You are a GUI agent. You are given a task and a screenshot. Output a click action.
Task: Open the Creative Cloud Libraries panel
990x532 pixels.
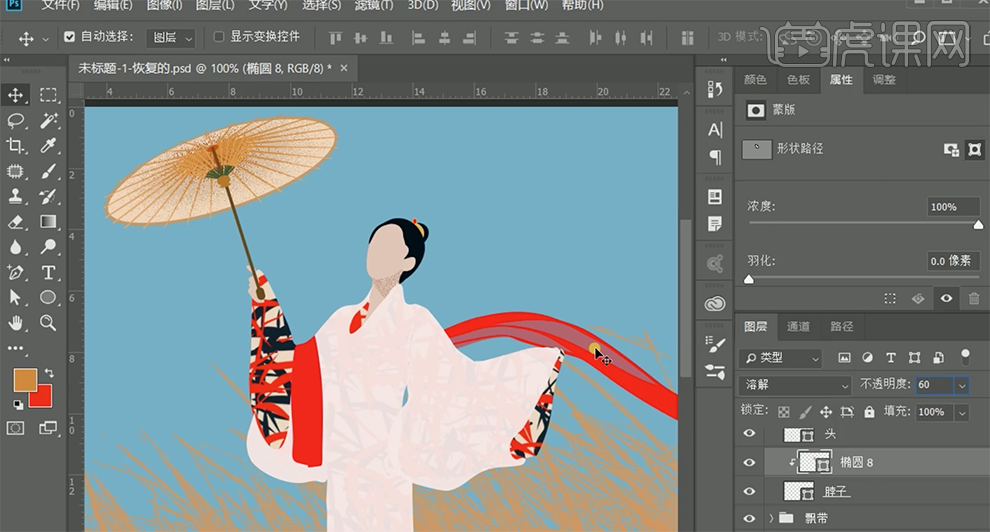point(715,304)
